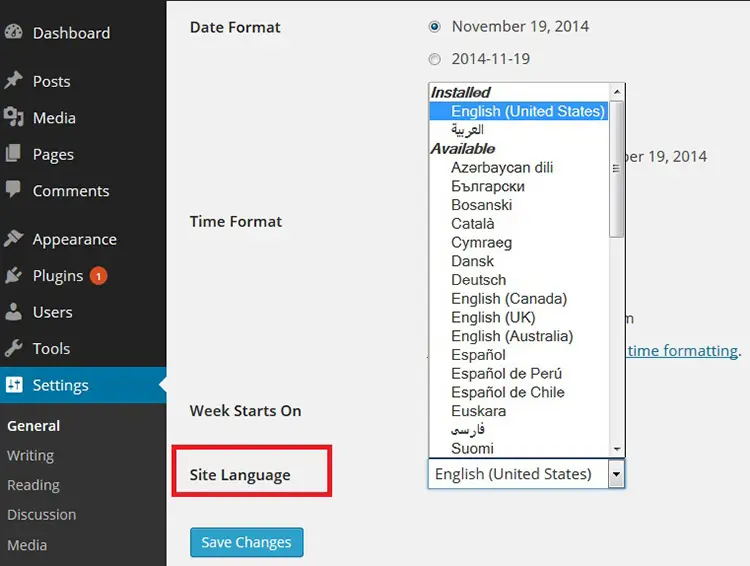Click the Tools wrench icon
Image resolution: width=750 pixels, height=566 pixels.
(14, 348)
